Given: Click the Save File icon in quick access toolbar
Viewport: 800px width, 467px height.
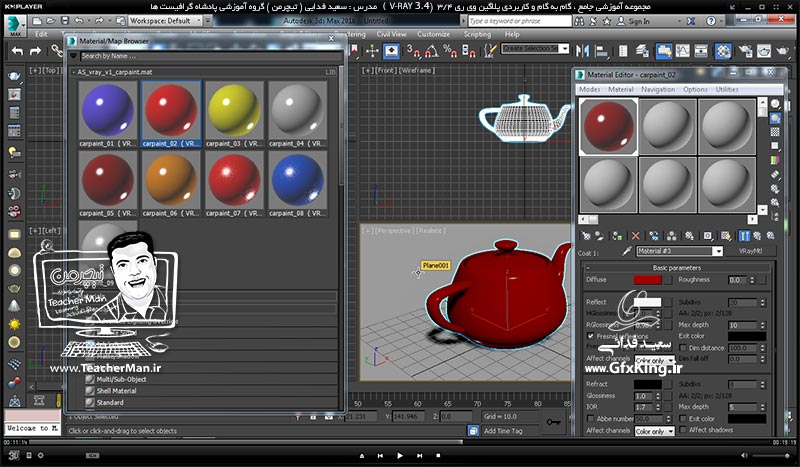Looking at the screenshot, I should 65,21.
